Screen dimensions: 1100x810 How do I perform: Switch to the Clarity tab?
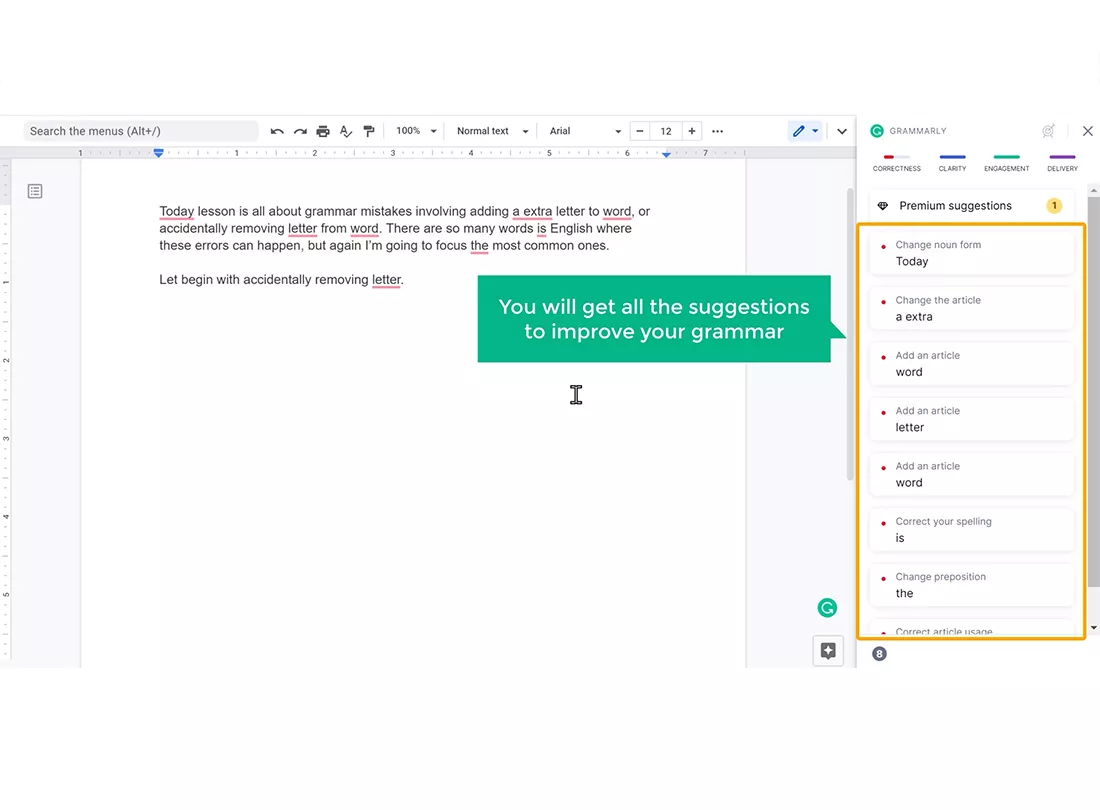click(952, 163)
